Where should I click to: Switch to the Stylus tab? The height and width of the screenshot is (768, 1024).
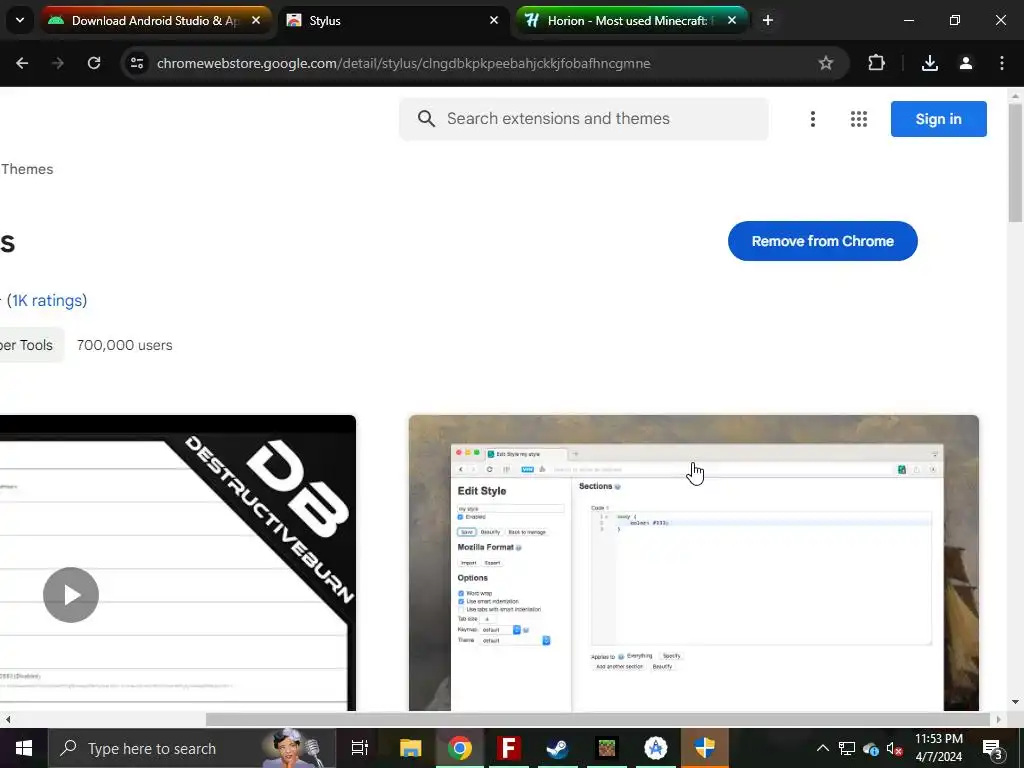[x=394, y=21]
